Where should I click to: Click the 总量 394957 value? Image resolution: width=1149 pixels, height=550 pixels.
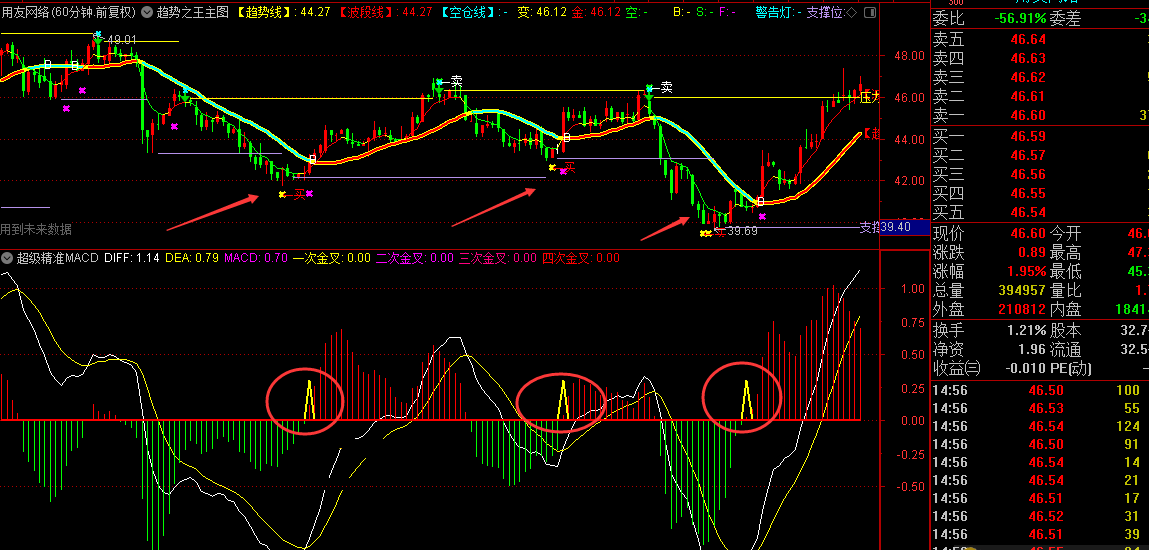pyautogui.click(x=1022, y=291)
